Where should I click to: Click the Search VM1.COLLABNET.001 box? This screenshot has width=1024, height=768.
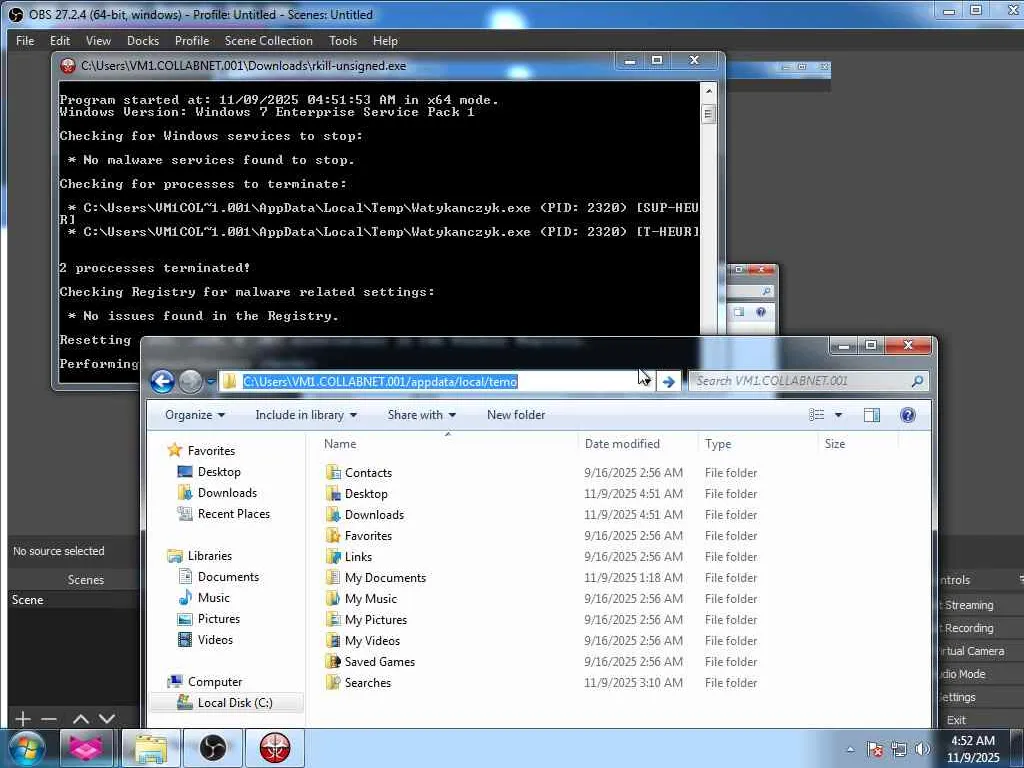click(808, 381)
